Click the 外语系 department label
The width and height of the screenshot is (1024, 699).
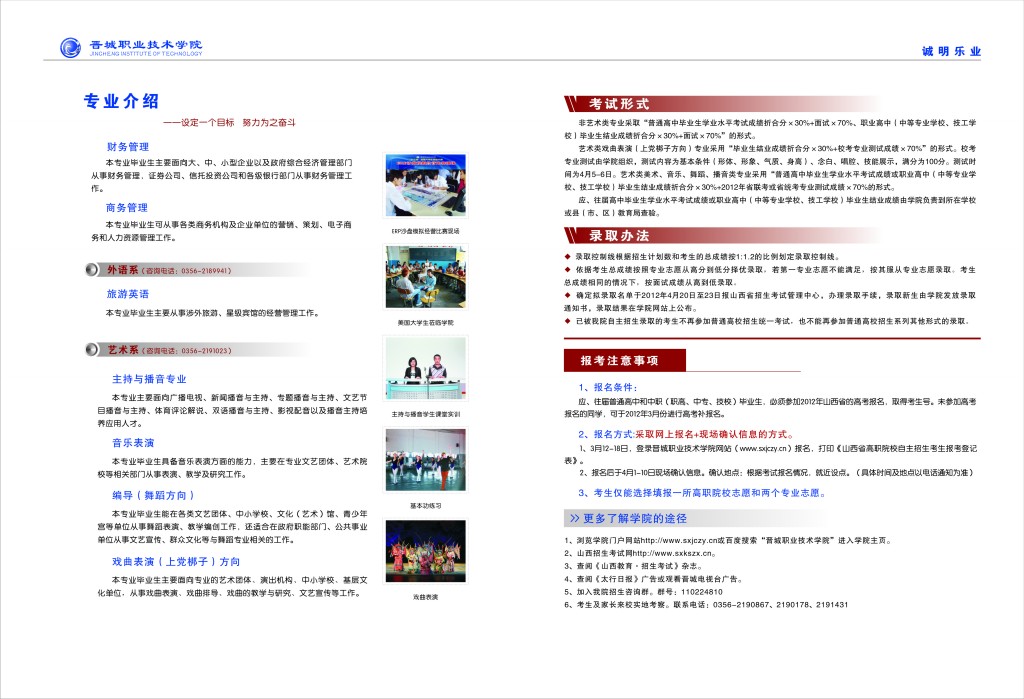pos(123,270)
